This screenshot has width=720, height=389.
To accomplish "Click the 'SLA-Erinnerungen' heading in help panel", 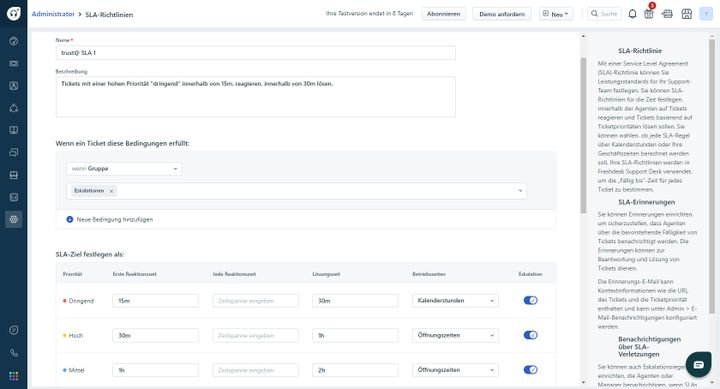I will [x=646, y=202].
